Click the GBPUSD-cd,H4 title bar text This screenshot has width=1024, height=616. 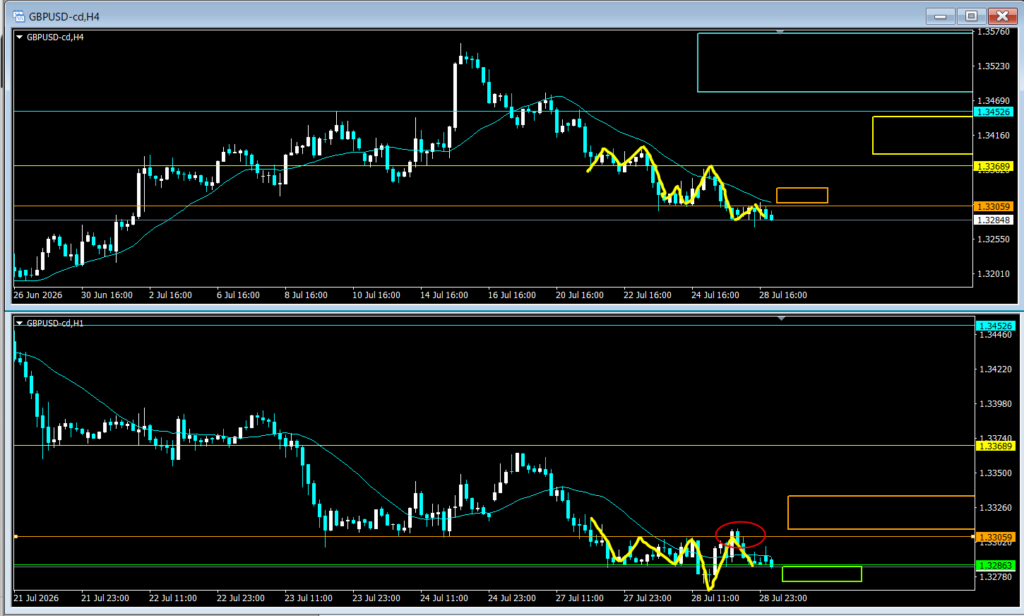tap(64, 17)
